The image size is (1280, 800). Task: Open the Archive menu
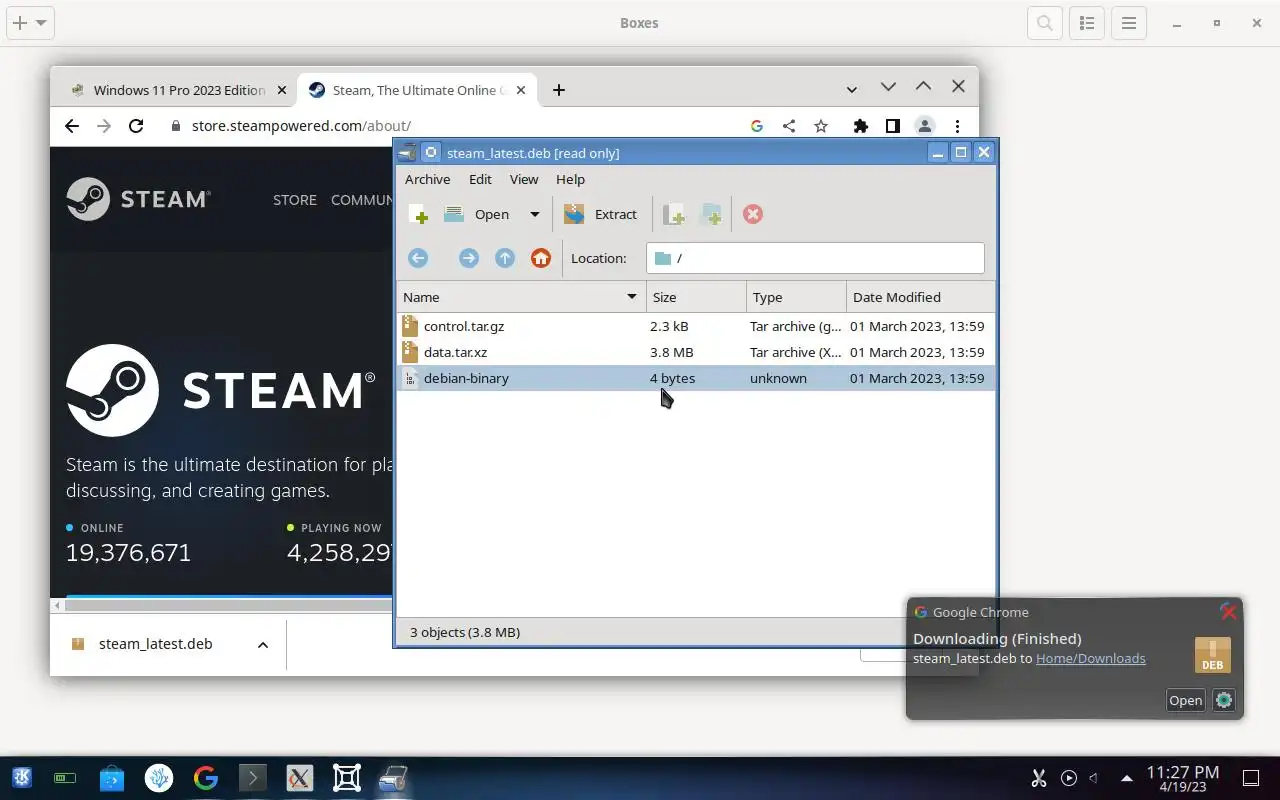(427, 179)
